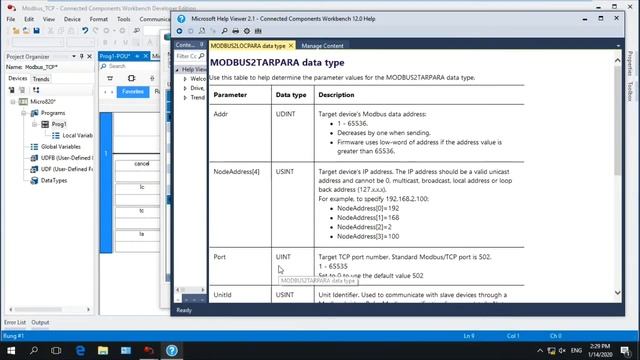This screenshot has width=640, height=360.
Task: Click Open project icon in Workbench toolbar
Action: [x=26, y=31]
